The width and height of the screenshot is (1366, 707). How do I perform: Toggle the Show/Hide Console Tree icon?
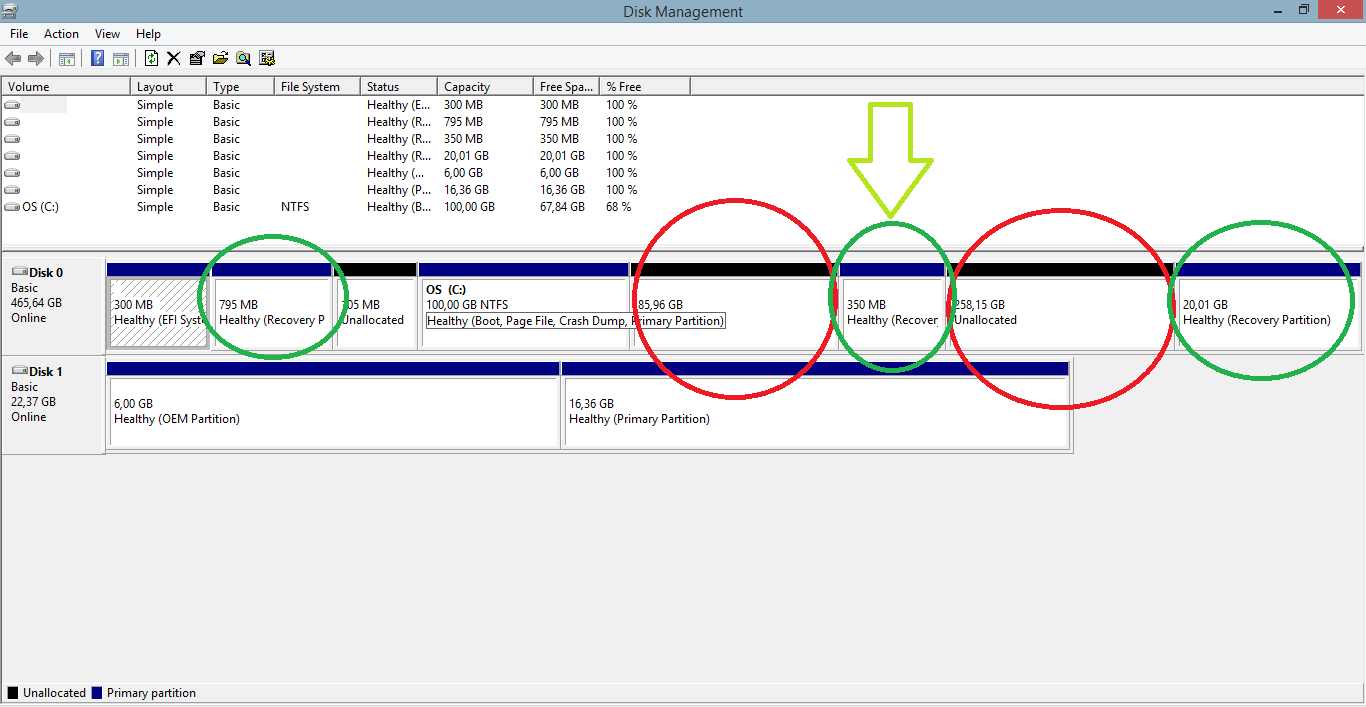pyautogui.click(x=67, y=59)
